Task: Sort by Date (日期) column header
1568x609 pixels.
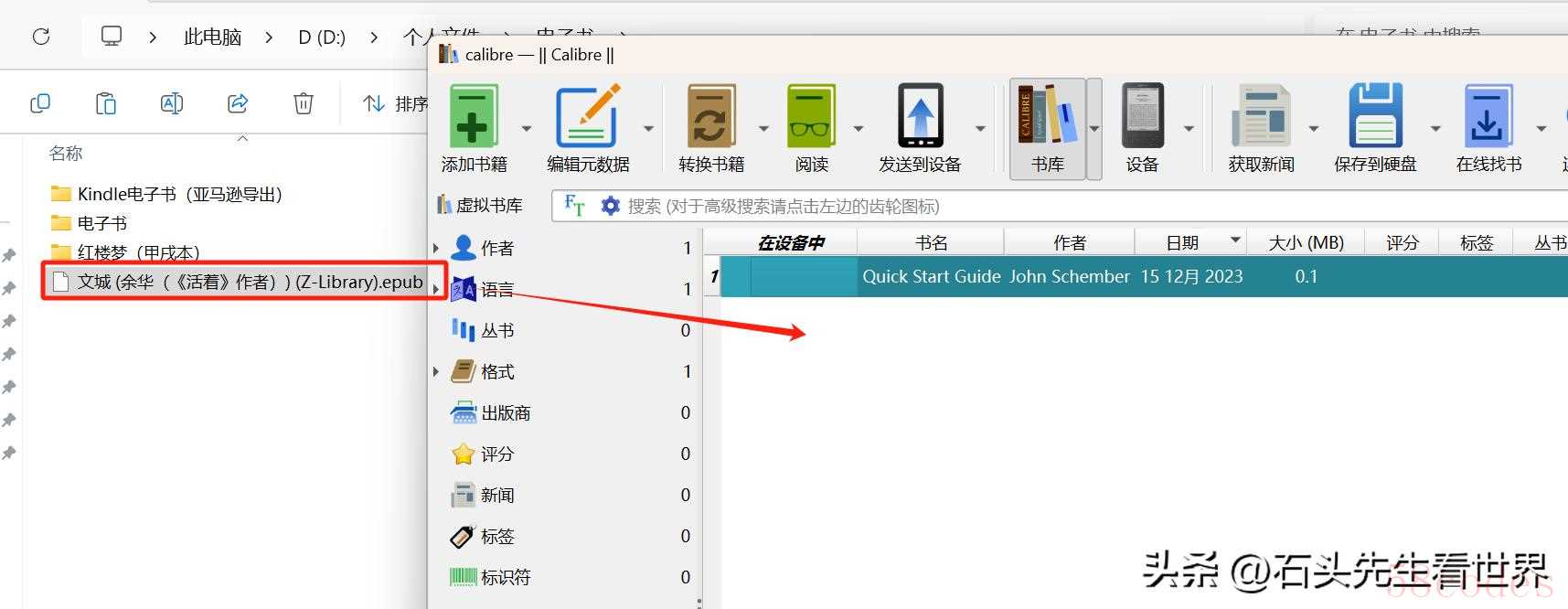Action: tap(1190, 242)
